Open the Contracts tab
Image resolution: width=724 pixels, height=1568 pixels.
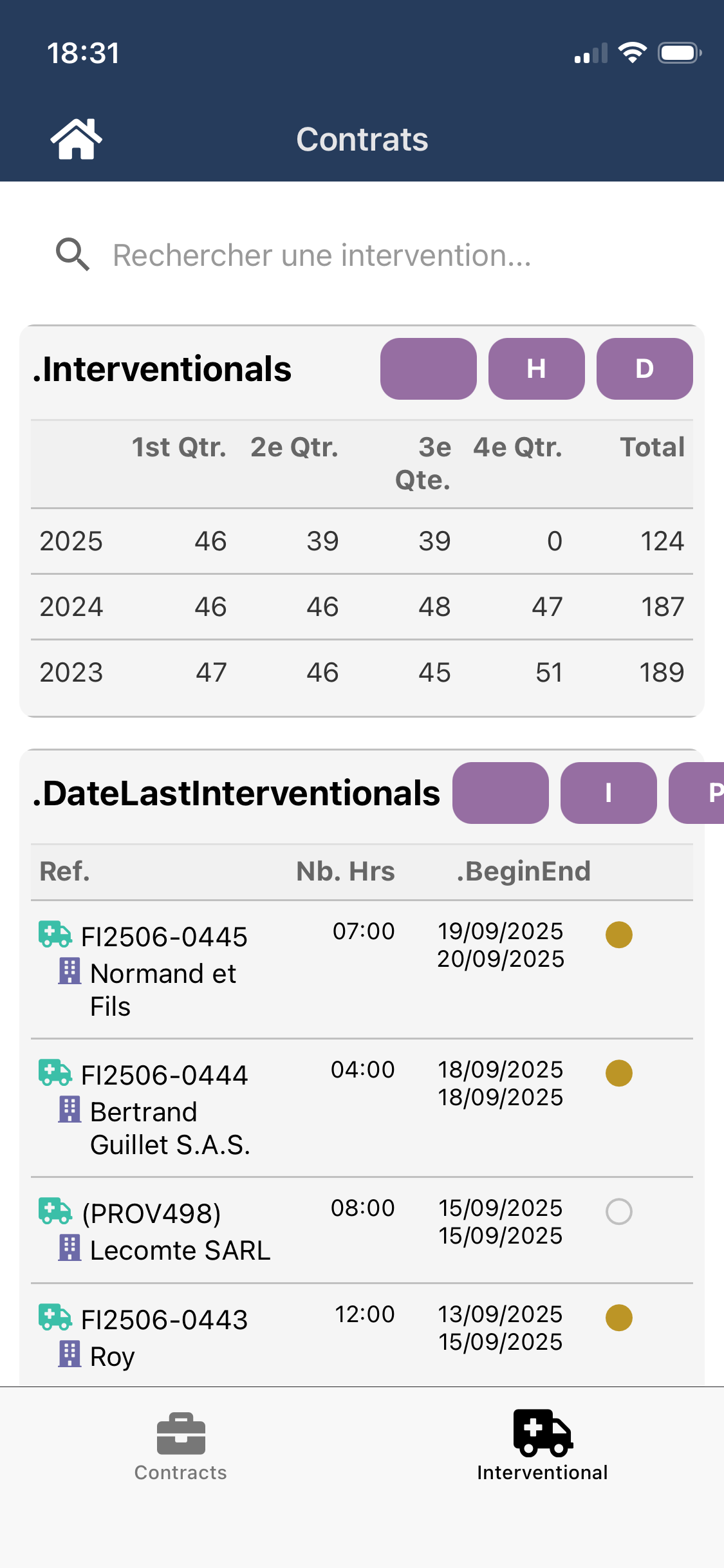pyautogui.click(x=181, y=1446)
